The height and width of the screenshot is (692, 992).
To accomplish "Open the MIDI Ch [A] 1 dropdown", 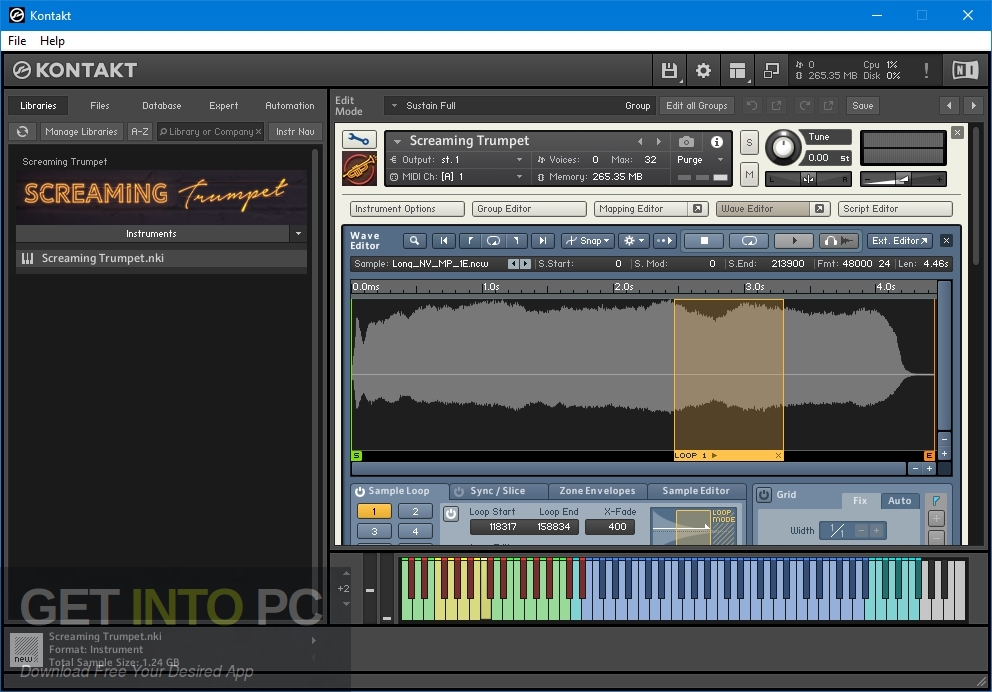I will point(519,177).
